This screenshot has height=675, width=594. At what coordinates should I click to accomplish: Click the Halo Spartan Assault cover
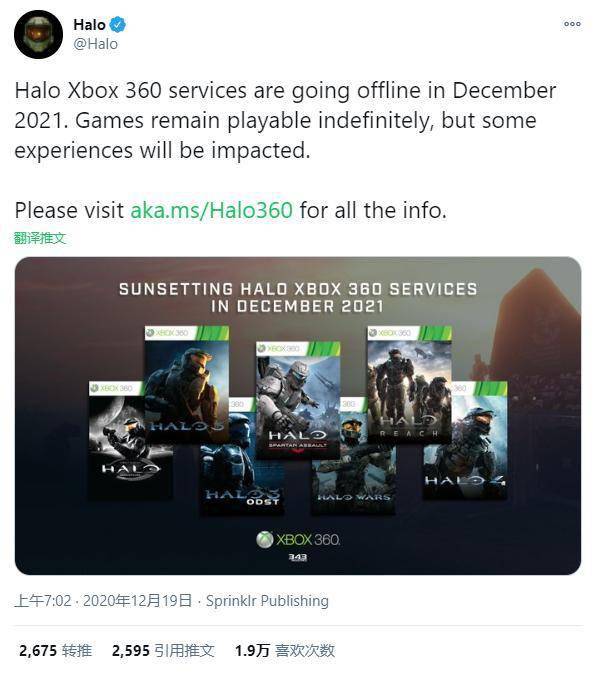click(298, 400)
